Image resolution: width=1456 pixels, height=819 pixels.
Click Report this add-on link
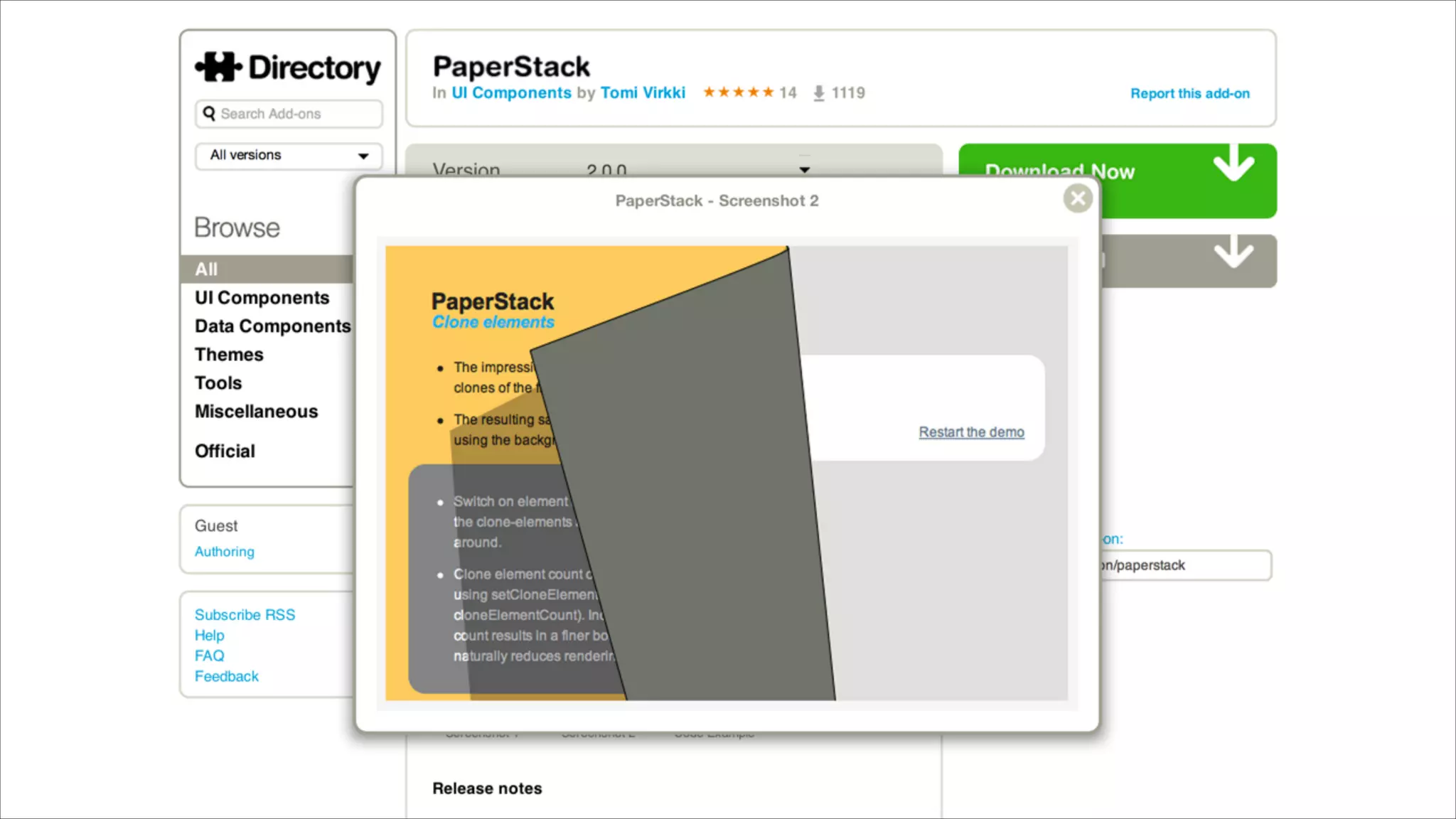pos(1189,94)
